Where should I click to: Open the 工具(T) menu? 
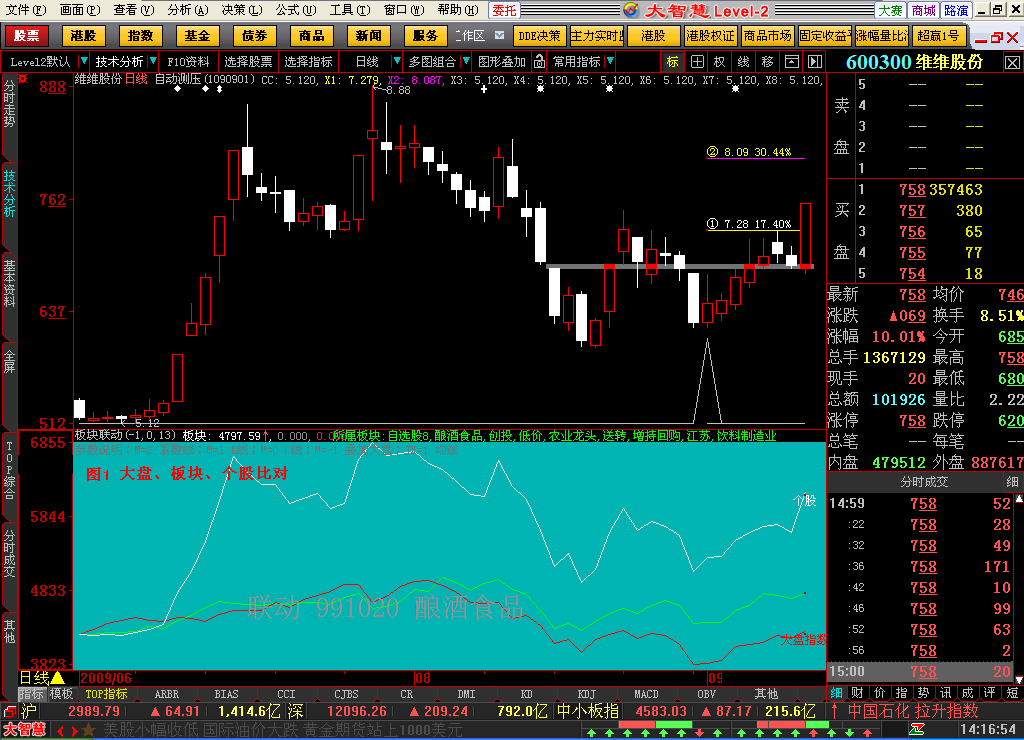click(350, 10)
